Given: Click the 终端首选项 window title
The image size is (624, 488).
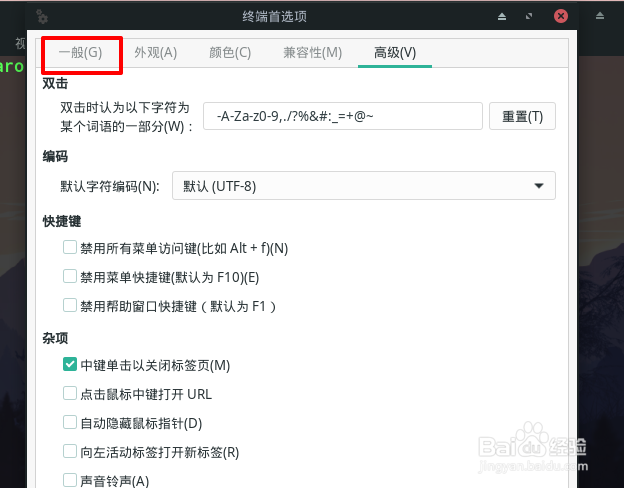Looking at the screenshot, I should point(275,16).
